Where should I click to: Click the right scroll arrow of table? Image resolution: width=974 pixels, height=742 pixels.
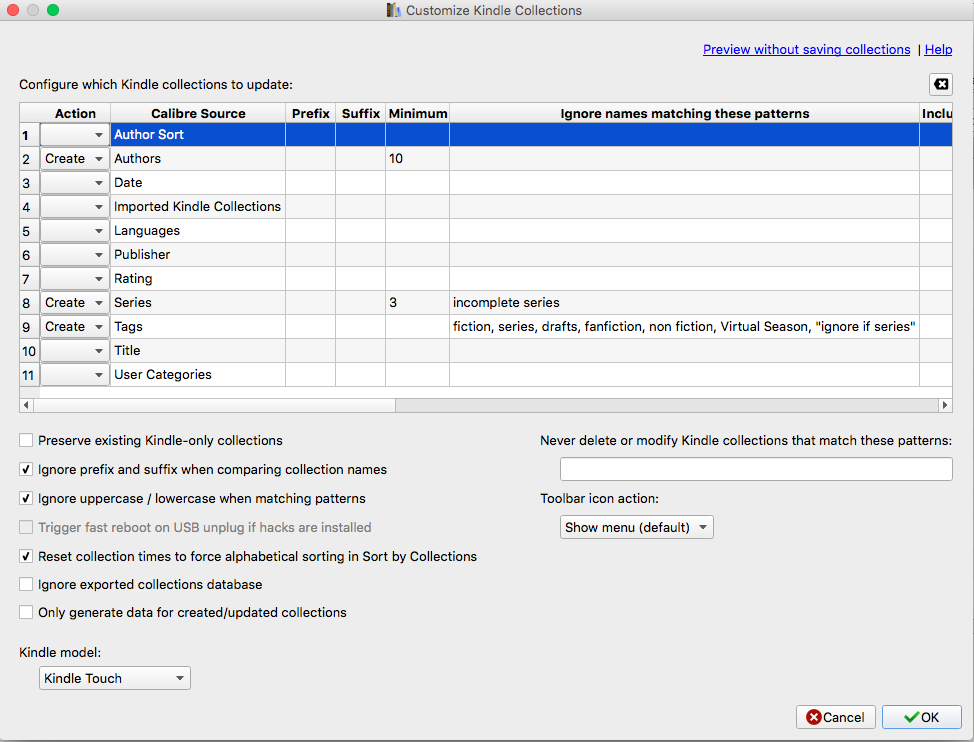pyautogui.click(x=945, y=405)
